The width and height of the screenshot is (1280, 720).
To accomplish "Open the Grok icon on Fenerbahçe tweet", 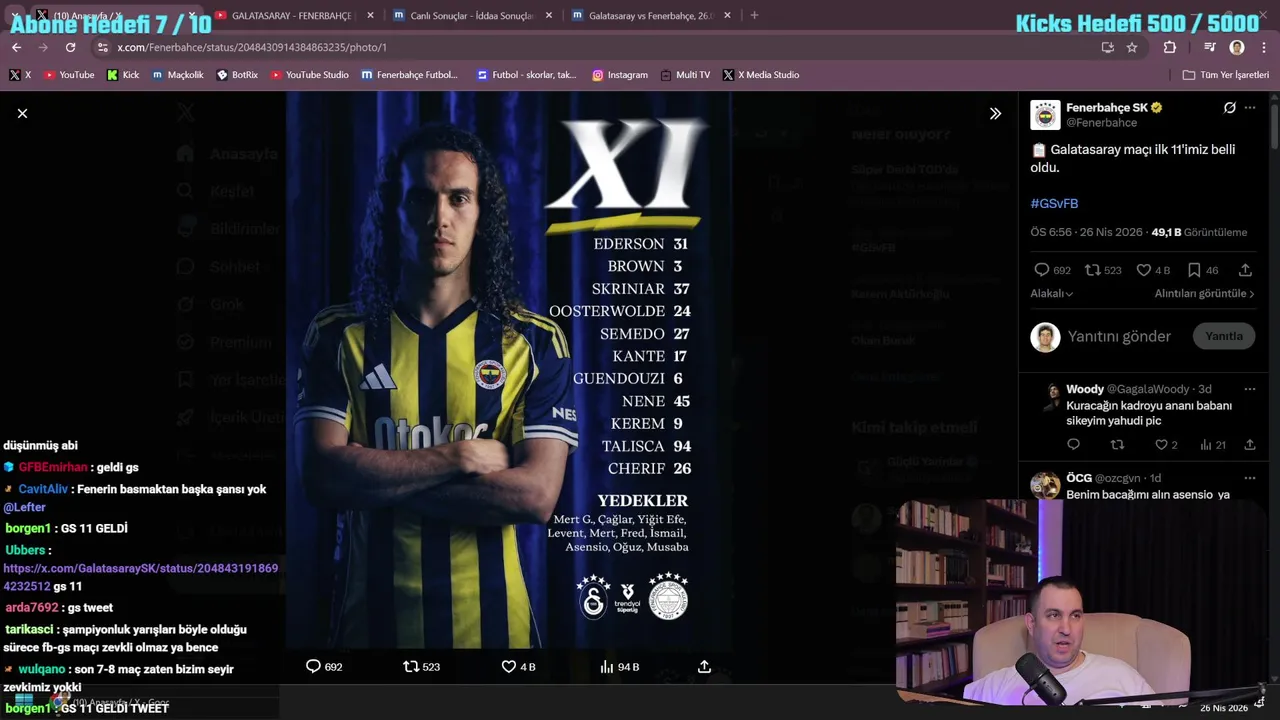I will click(x=1229, y=108).
